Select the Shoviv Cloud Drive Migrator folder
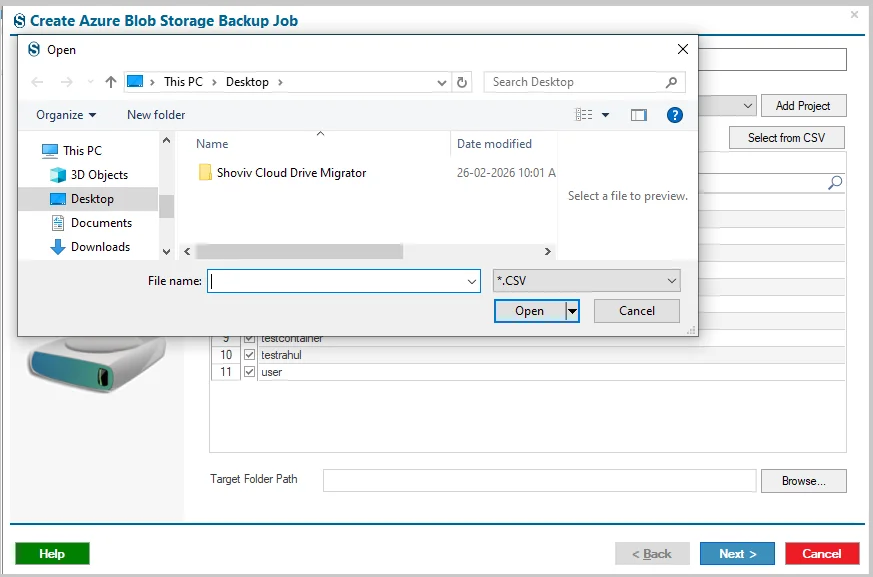The height and width of the screenshot is (577, 873). click(292, 173)
